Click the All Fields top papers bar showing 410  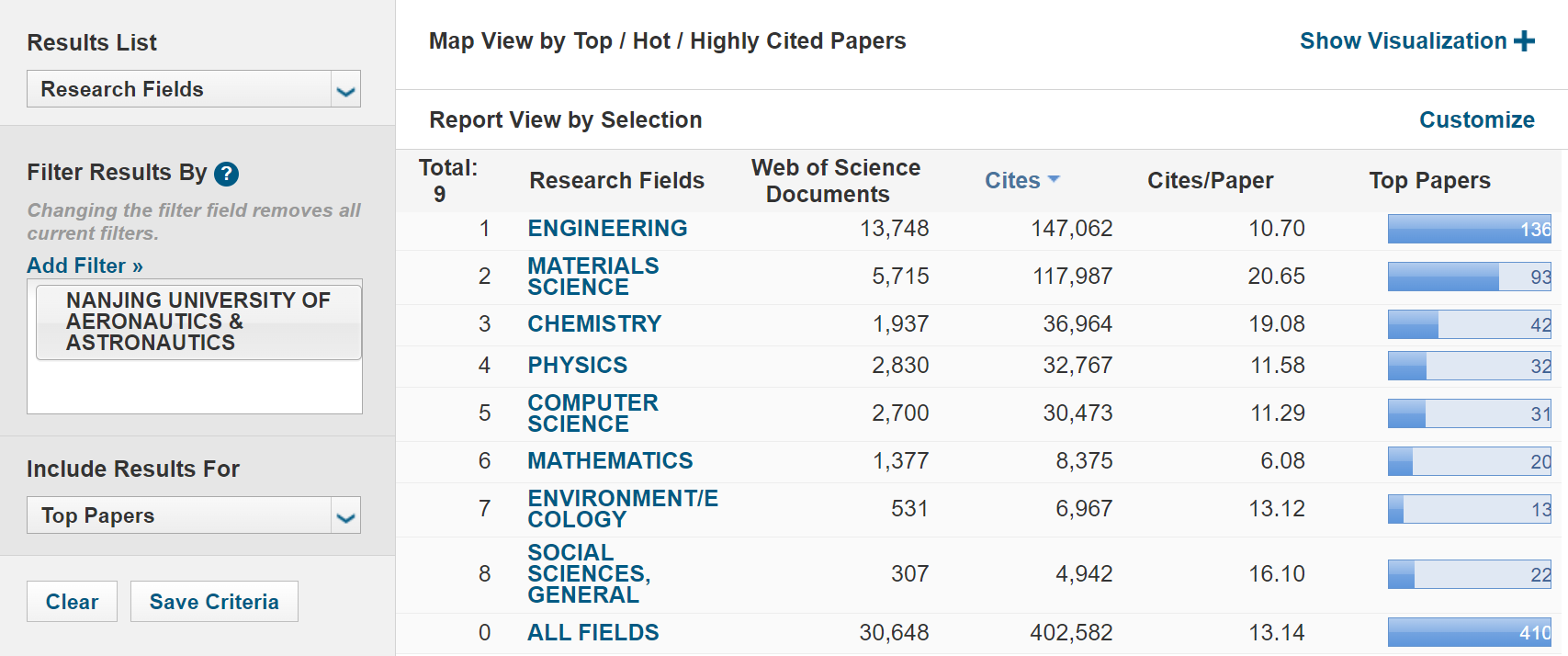(1469, 633)
